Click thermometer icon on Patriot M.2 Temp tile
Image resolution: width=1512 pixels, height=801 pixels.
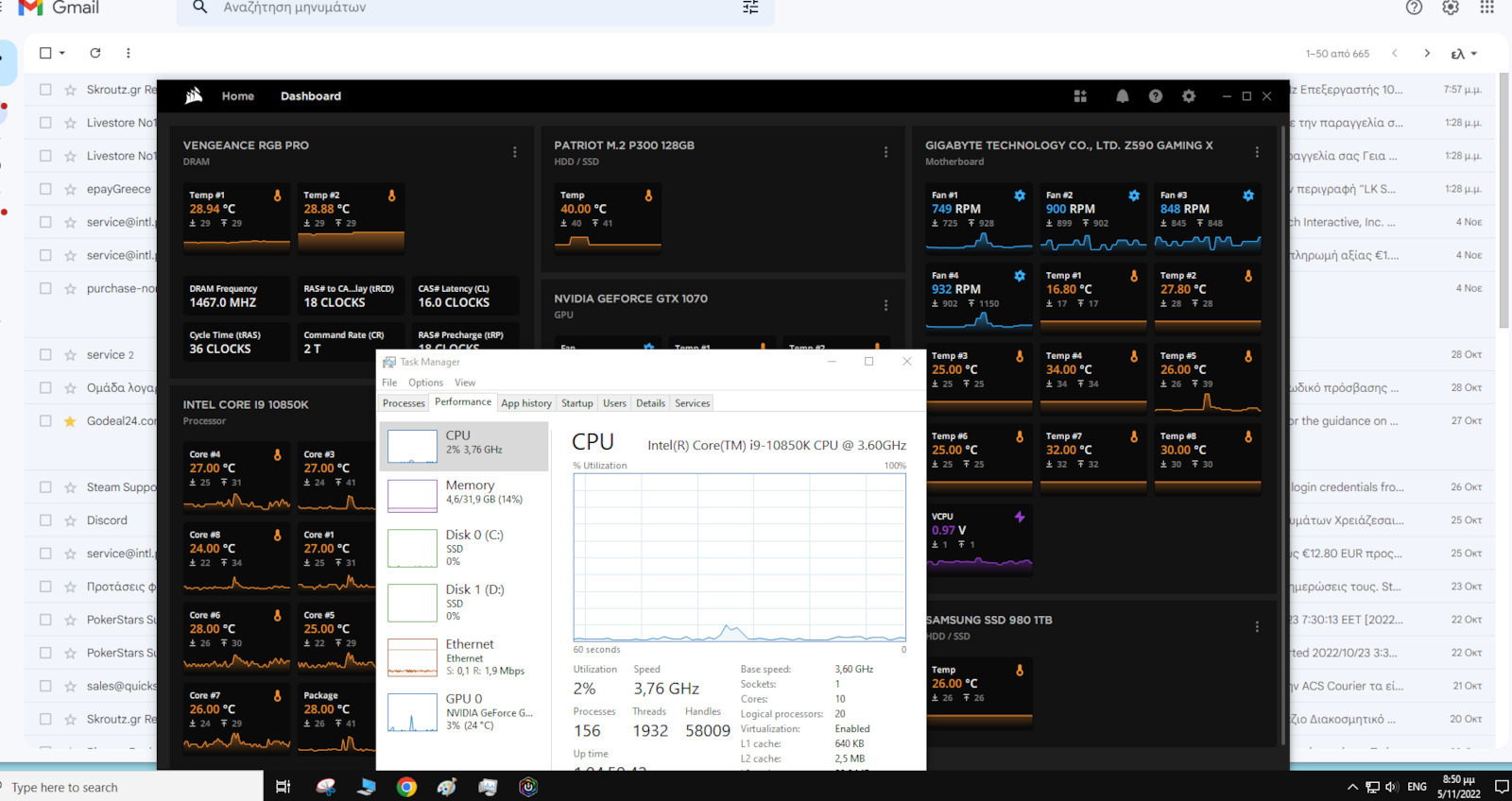click(x=648, y=196)
